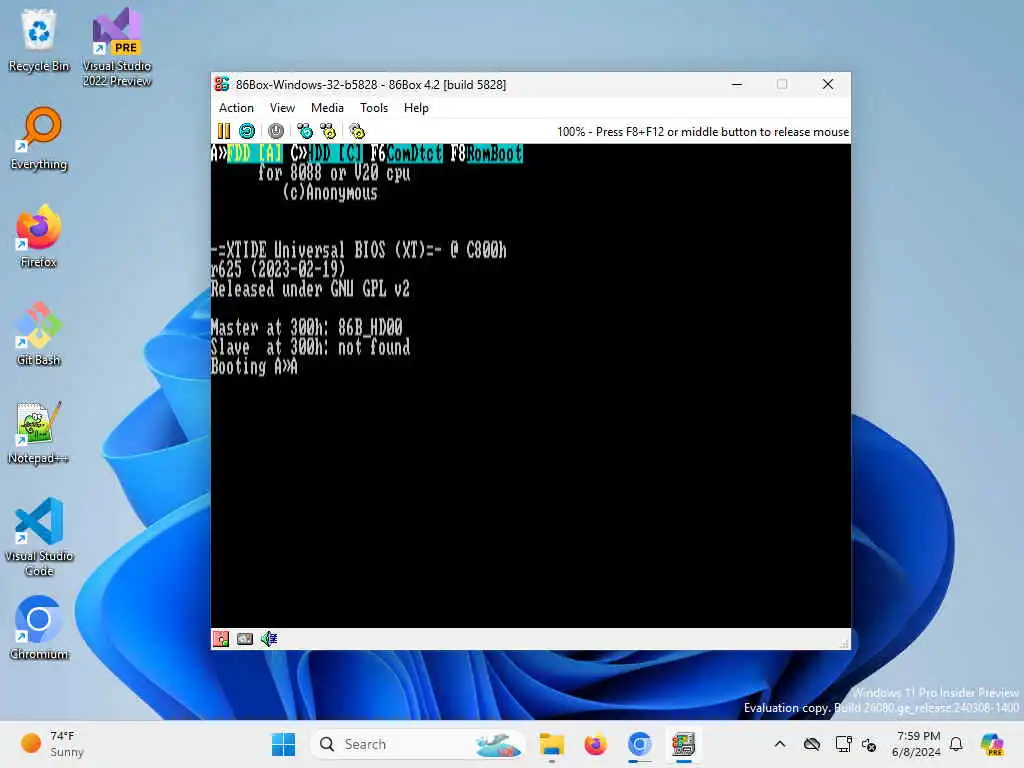
Task: Click the '100% - Press F8+F12' status text
Action: tap(703, 132)
